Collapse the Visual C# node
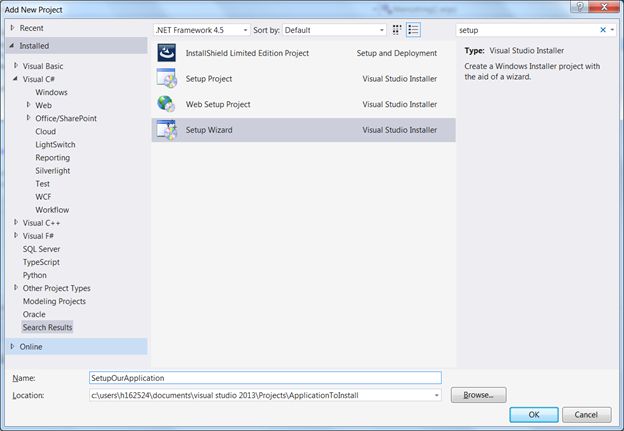This screenshot has width=624, height=431. (16, 78)
